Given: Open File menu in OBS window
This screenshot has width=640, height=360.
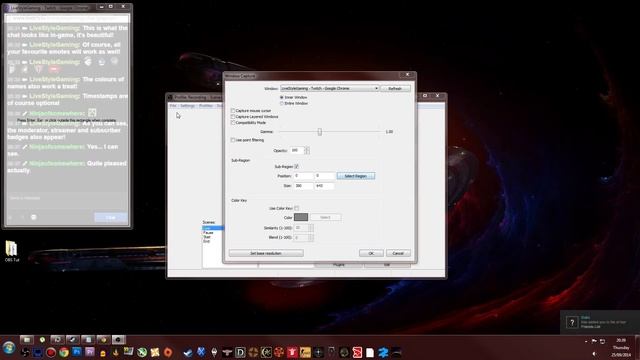Looking at the screenshot, I should pos(173,106).
